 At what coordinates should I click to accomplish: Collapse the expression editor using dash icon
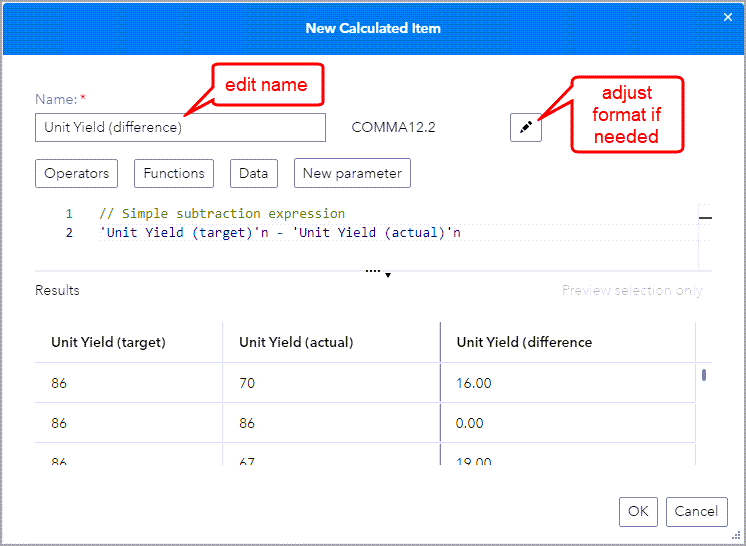[x=705, y=216]
